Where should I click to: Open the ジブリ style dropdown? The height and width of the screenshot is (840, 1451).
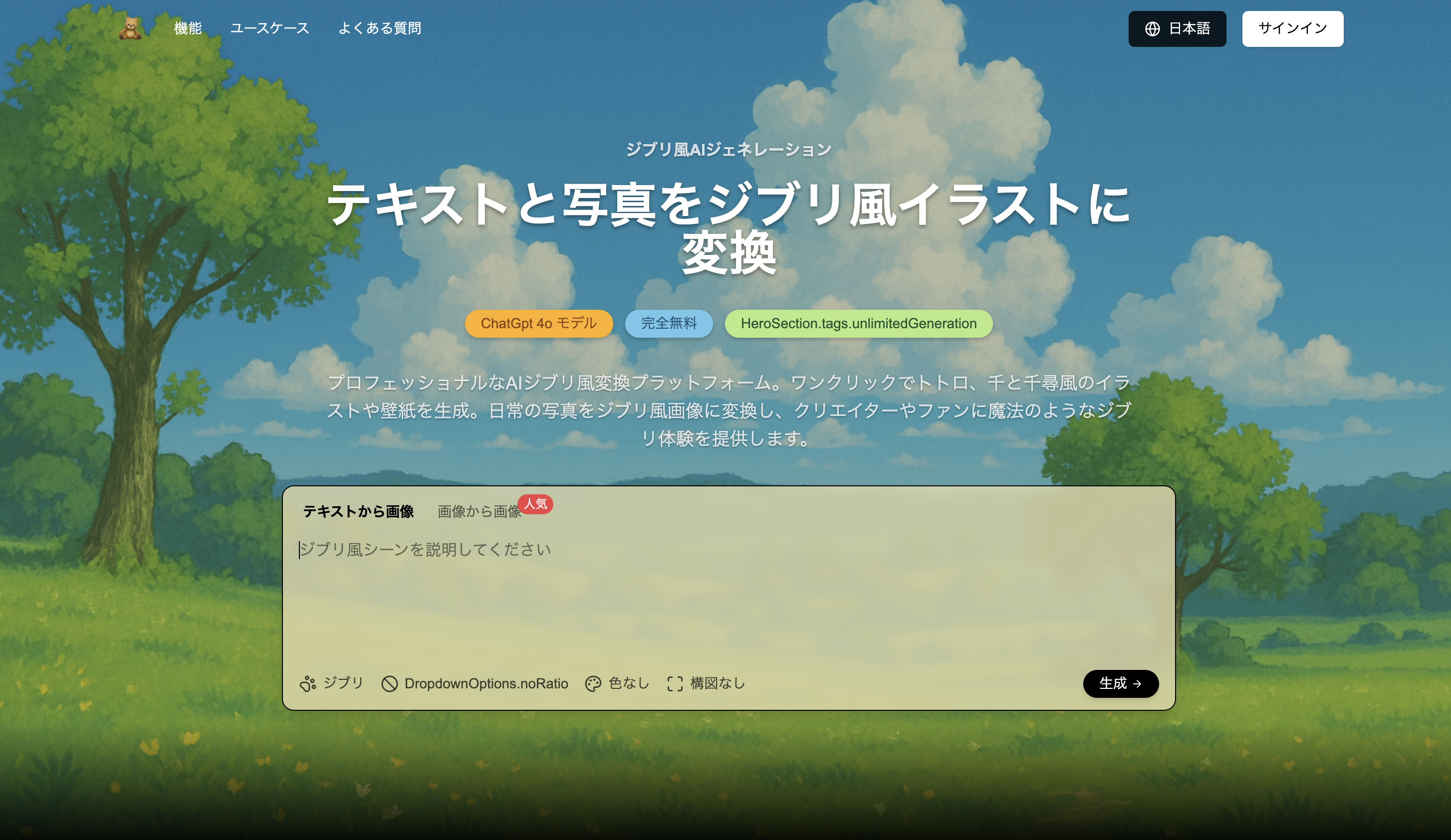332,683
